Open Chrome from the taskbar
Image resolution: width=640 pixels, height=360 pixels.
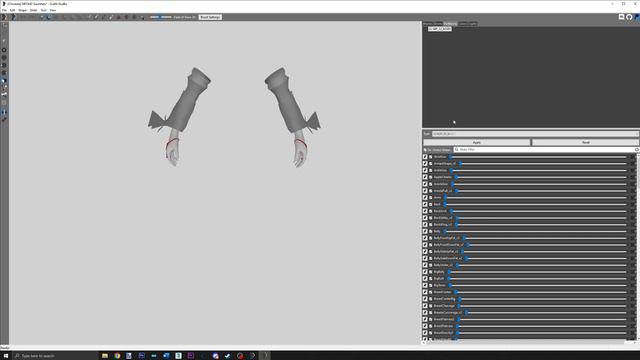(x=117, y=356)
